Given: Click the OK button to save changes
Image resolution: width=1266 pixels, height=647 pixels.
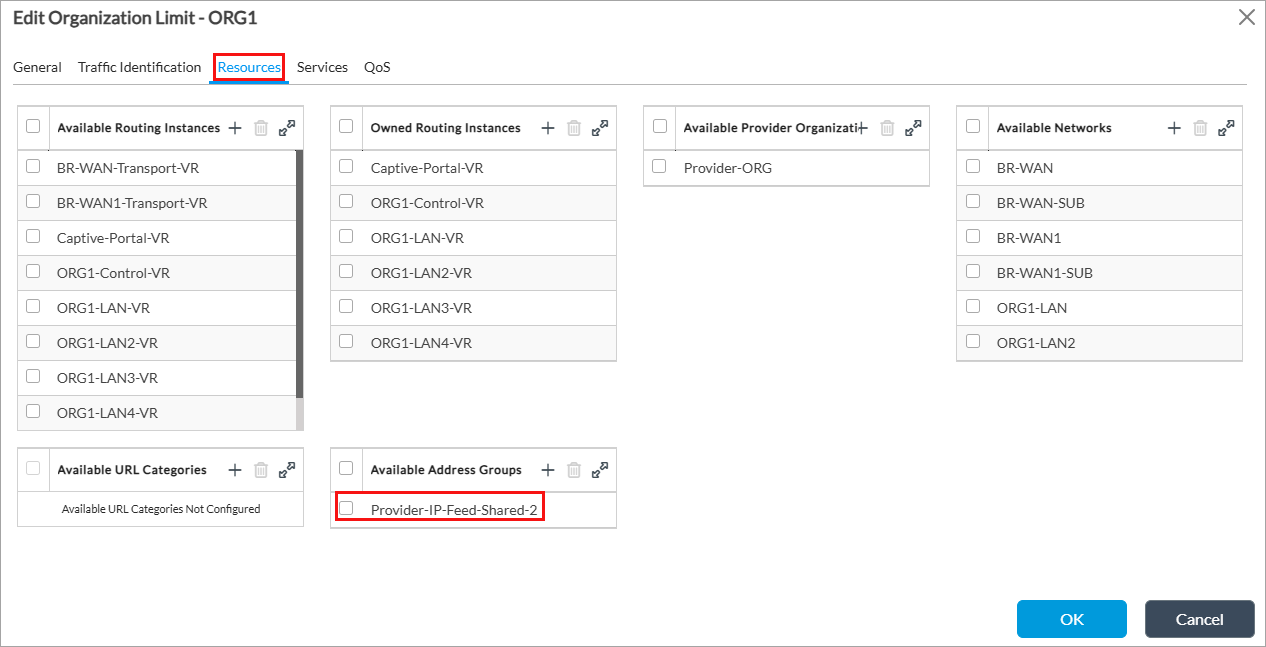Looking at the screenshot, I should (x=1071, y=619).
